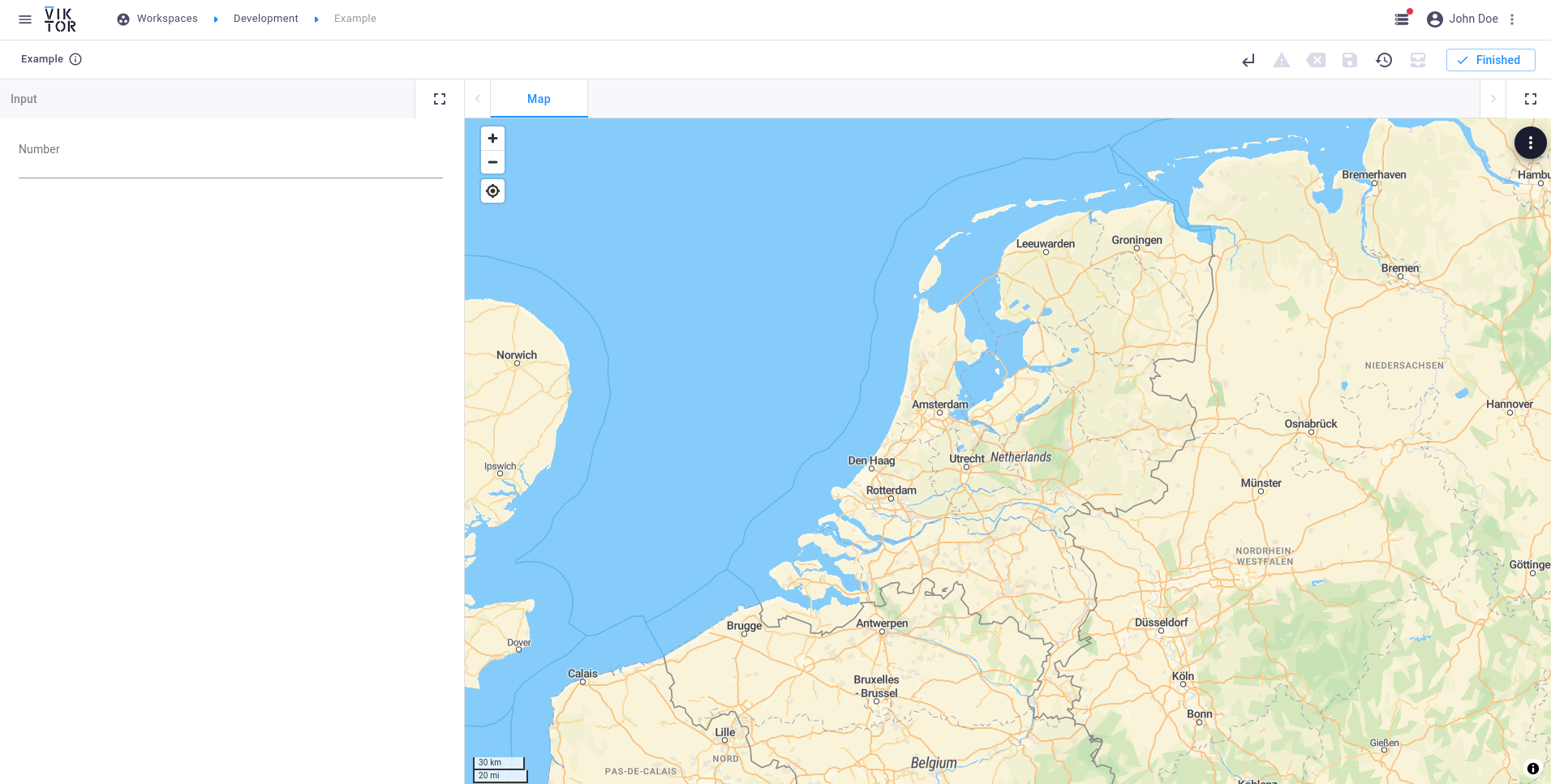
Task: Open the hamburger navigation menu
Action: 25,19
